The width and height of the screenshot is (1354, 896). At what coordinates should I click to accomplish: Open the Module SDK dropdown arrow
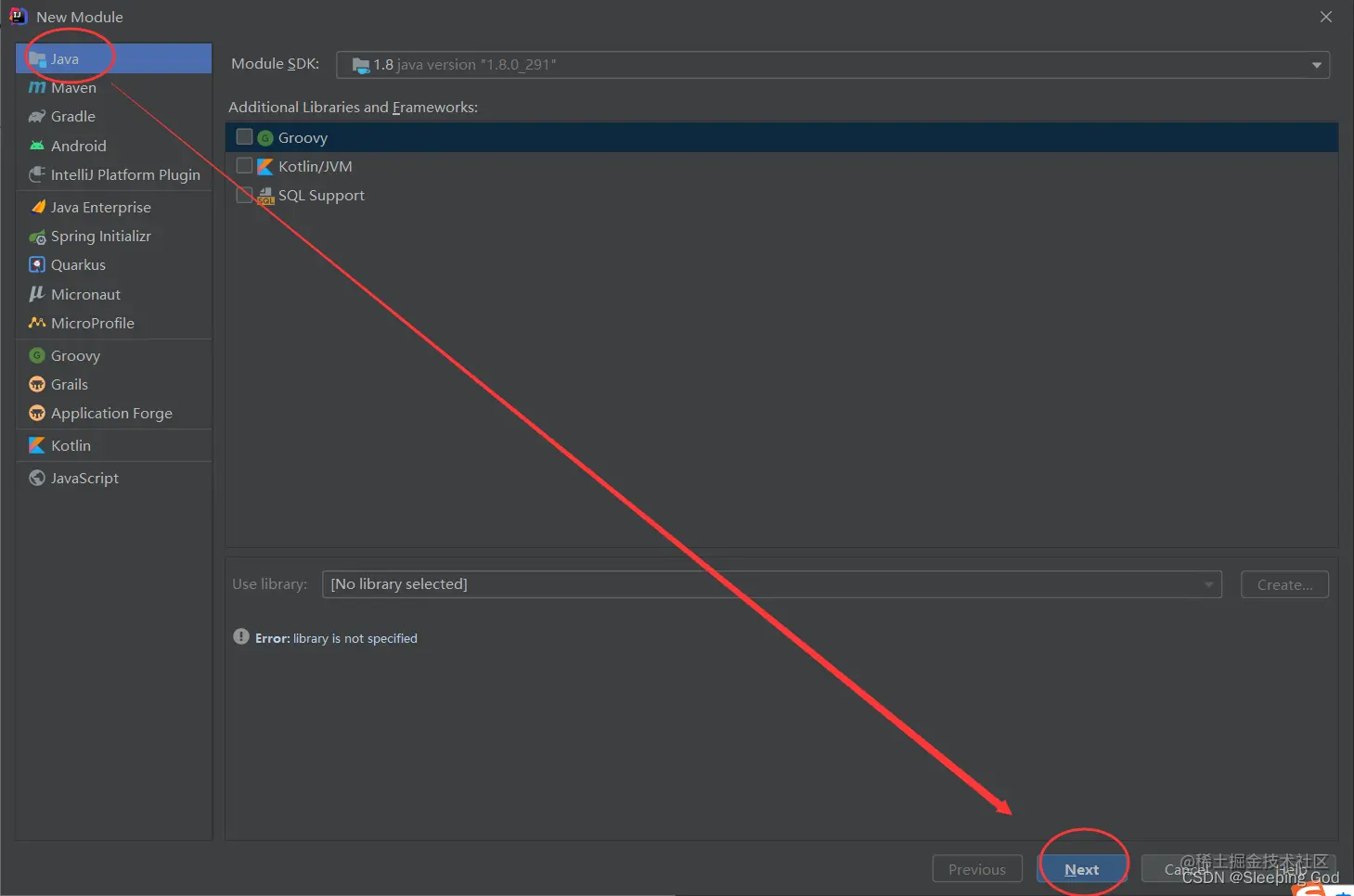tap(1316, 65)
